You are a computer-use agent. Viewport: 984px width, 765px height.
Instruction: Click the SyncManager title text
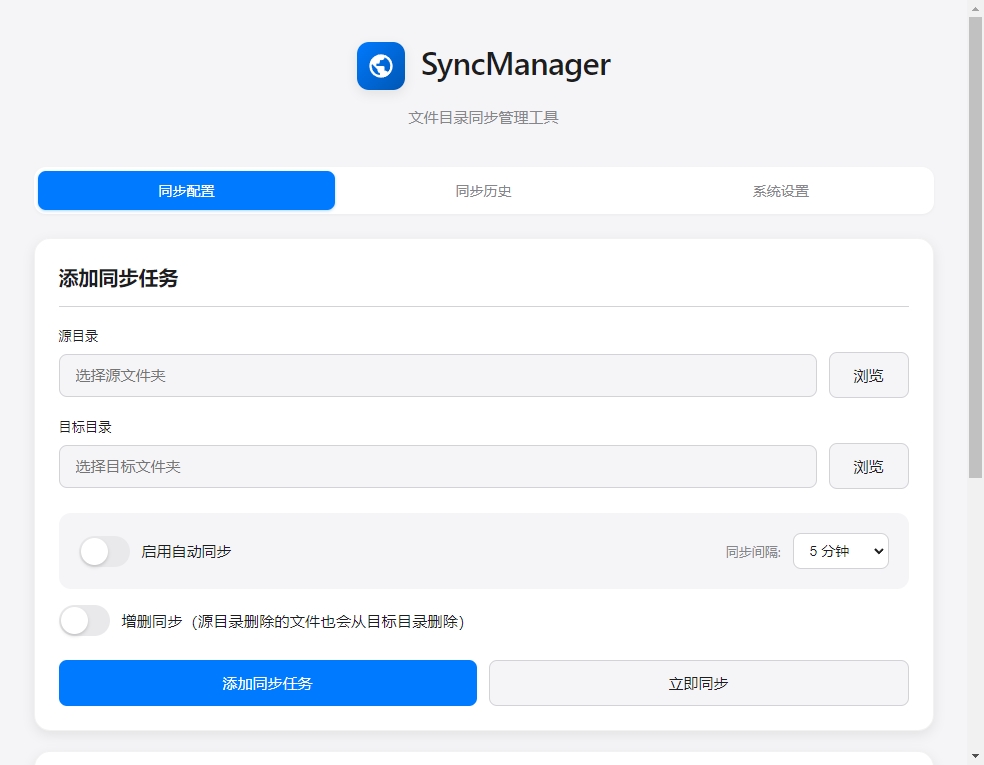(515, 65)
